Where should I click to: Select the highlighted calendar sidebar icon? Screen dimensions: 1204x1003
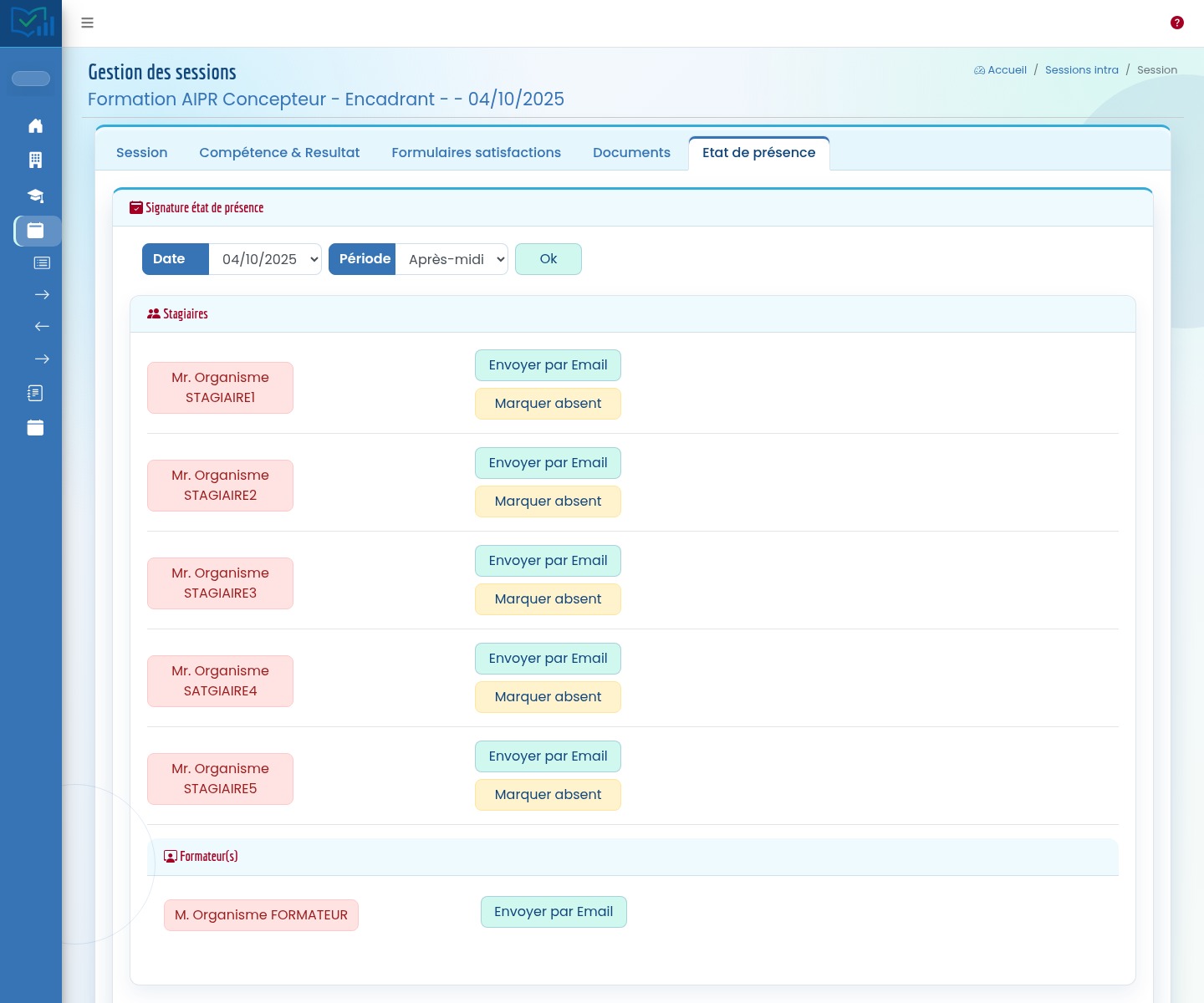pyautogui.click(x=35, y=231)
